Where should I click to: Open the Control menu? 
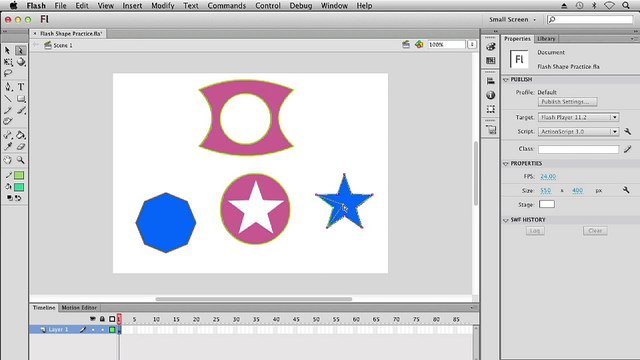pyautogui.click(x=268, y=6)
